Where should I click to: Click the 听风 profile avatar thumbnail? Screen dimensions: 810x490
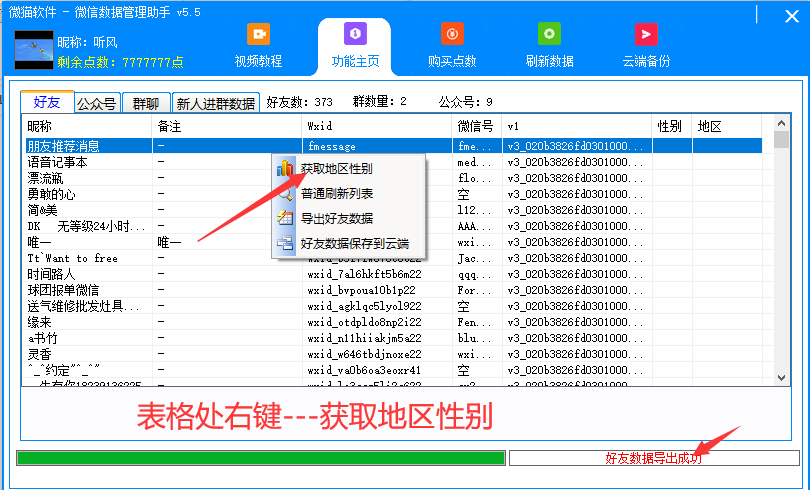[x=34, y=50]
